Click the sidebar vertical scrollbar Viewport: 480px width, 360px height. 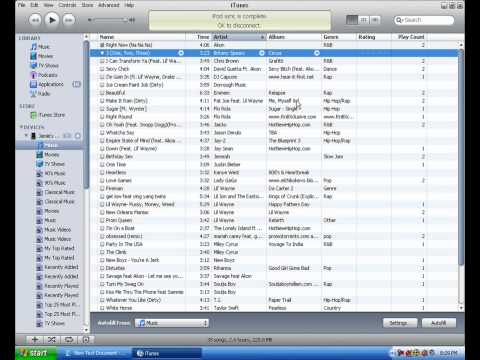pyautogui.click(x=86, y=115)
